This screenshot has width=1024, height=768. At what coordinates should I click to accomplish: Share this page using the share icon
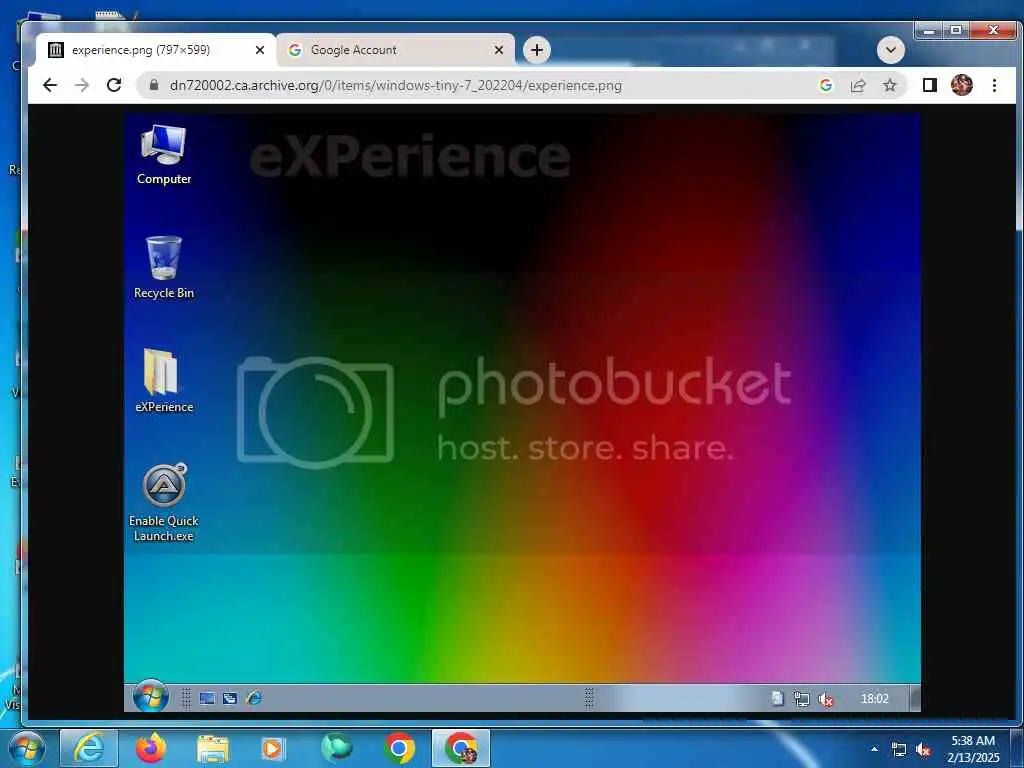857,85
